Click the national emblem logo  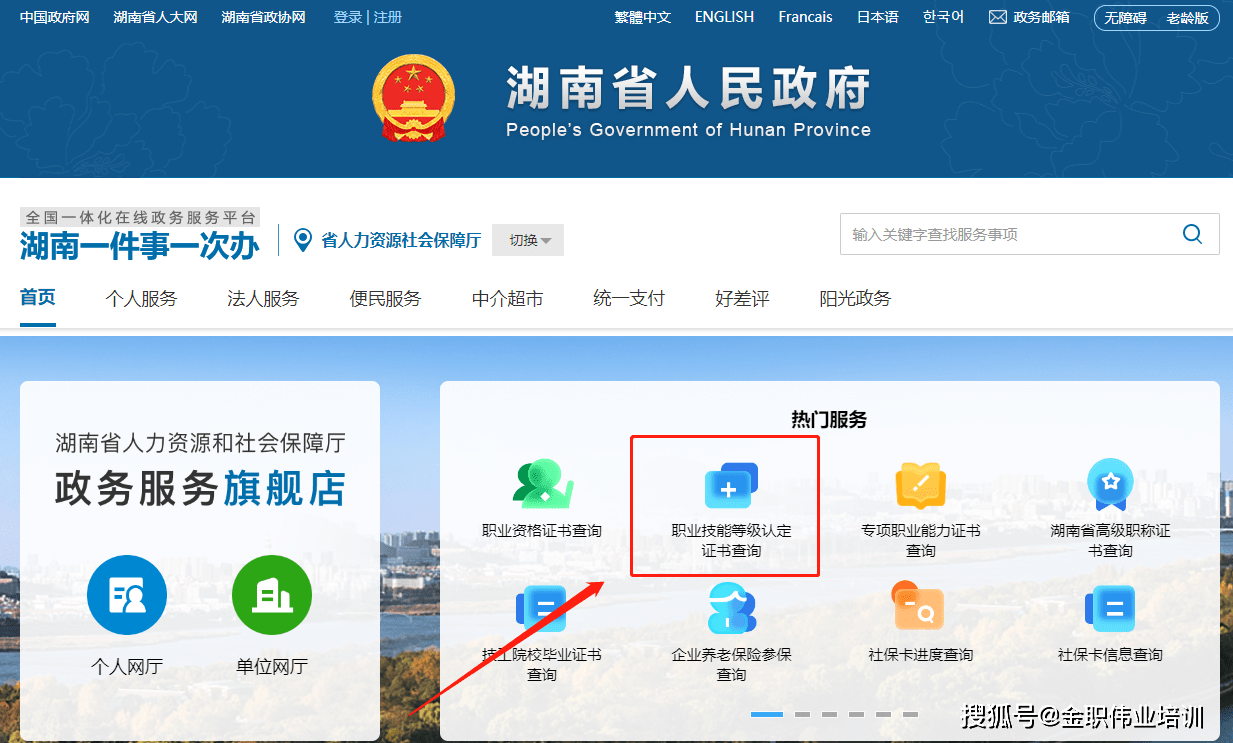coord(413,98)
